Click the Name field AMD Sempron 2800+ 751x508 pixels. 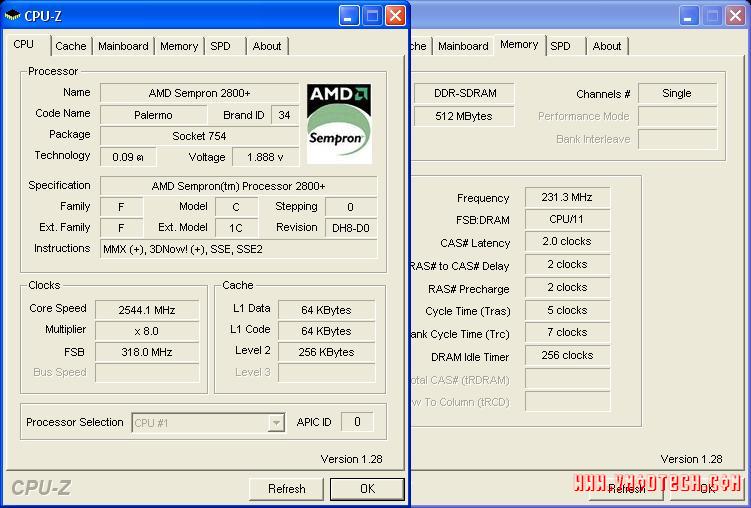click(199, 93)
